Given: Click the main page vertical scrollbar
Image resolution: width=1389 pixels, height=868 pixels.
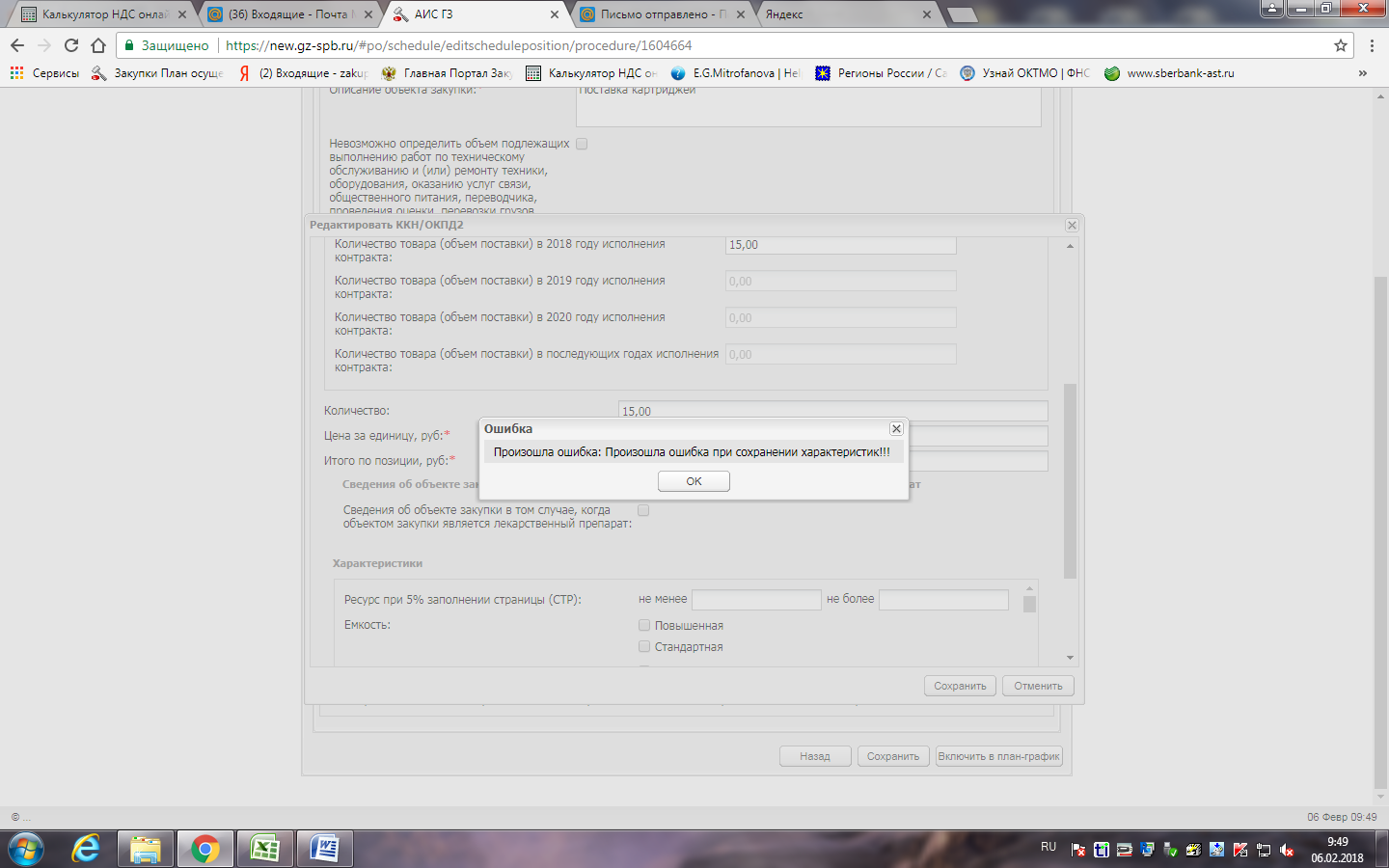Looking at the screenshot, I should coord(1380,532).
